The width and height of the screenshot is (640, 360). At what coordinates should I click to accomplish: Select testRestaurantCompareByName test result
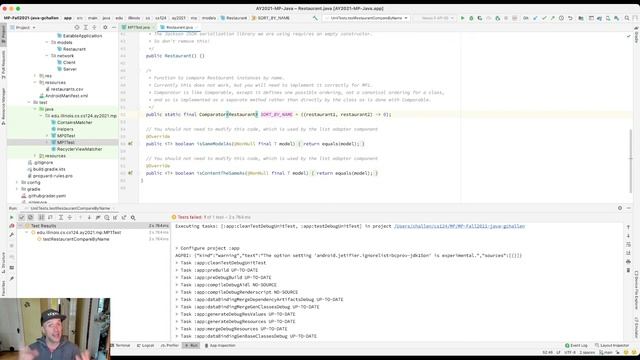73,239
